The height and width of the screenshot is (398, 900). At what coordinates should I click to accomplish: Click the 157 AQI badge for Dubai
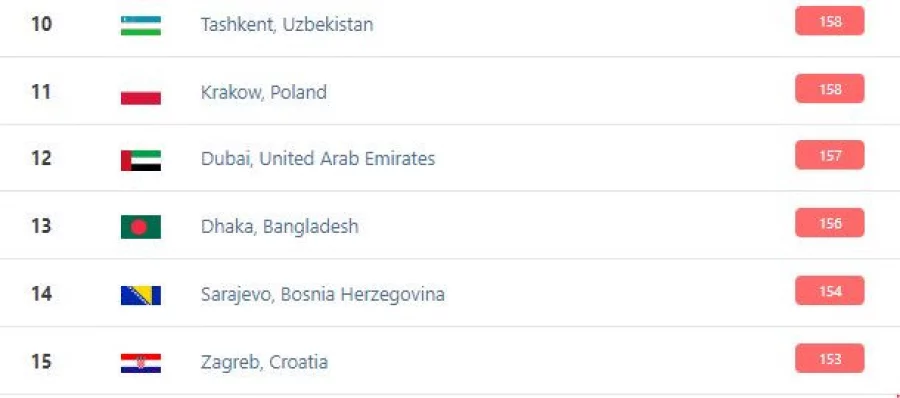pyautogui.click(x=829, y=156)
